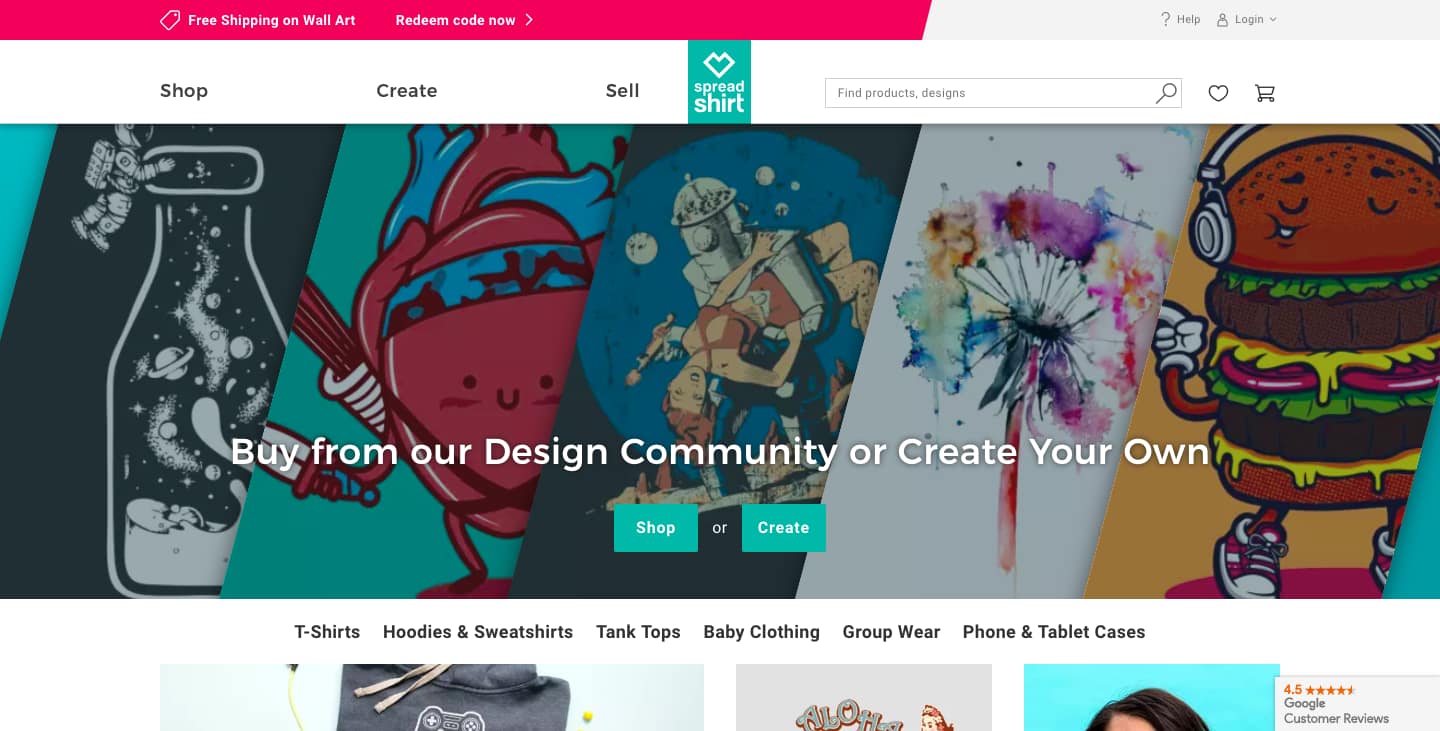Click the Spreadshirt logo

click(x=719, y=82)
